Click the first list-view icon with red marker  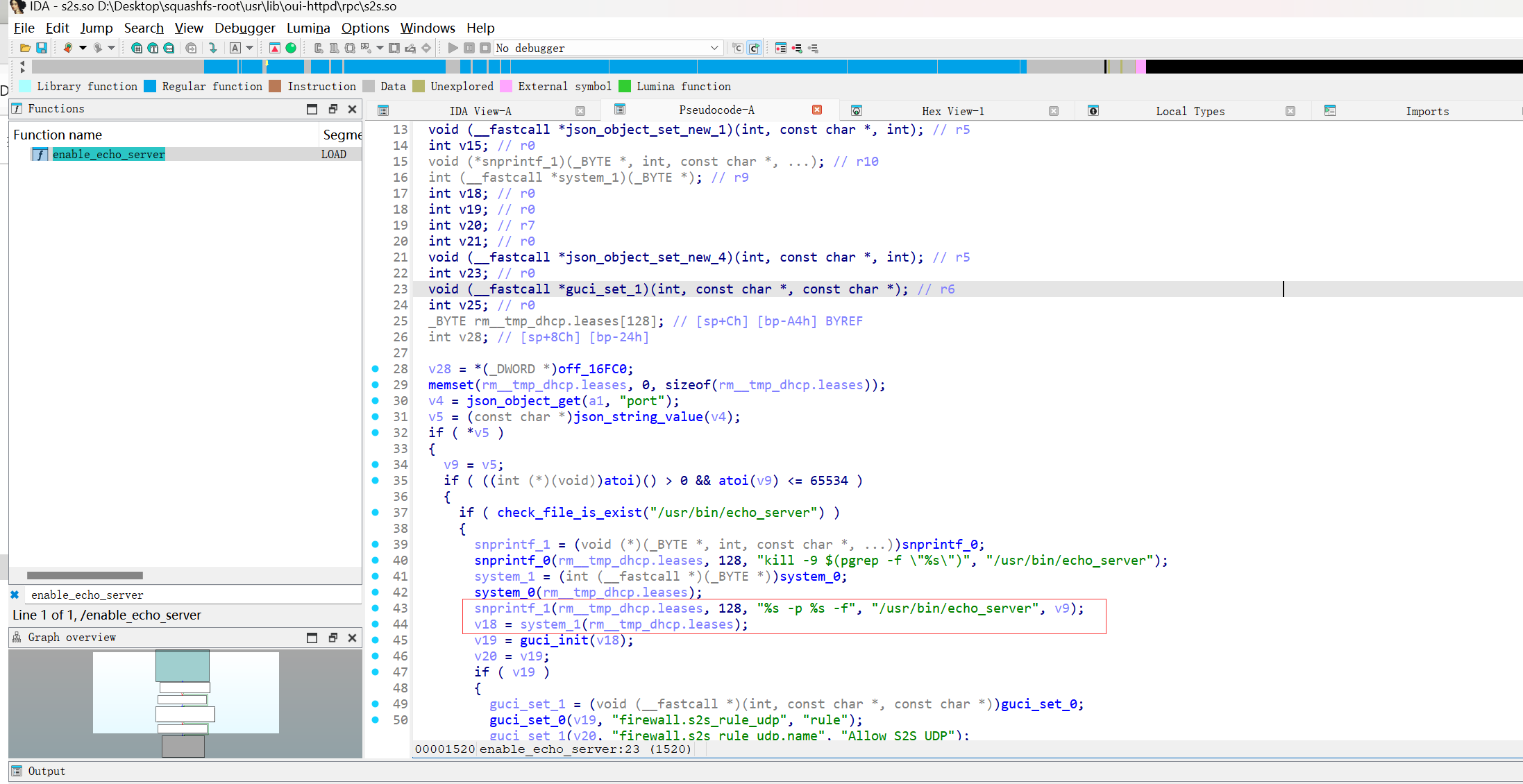pyautogui.click(x=781, y=48)
